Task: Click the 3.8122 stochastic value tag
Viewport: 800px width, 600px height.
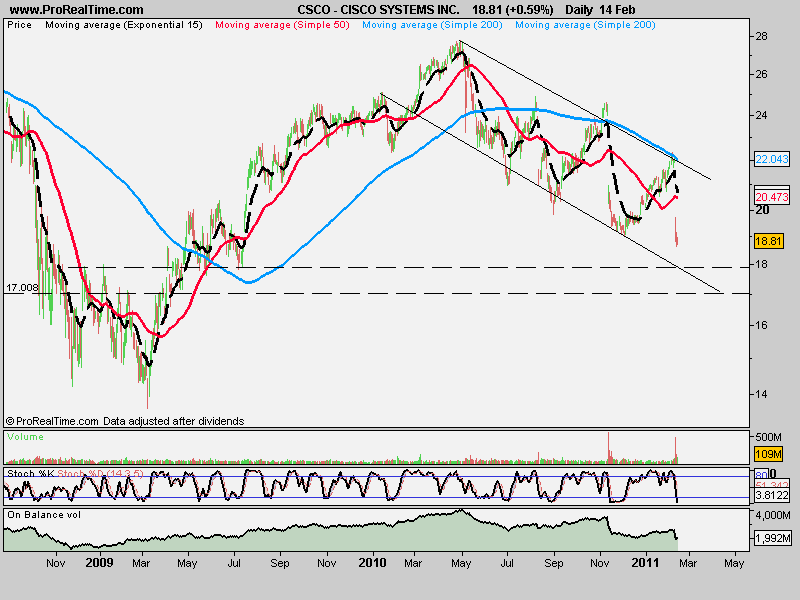Action: (771, 495)
